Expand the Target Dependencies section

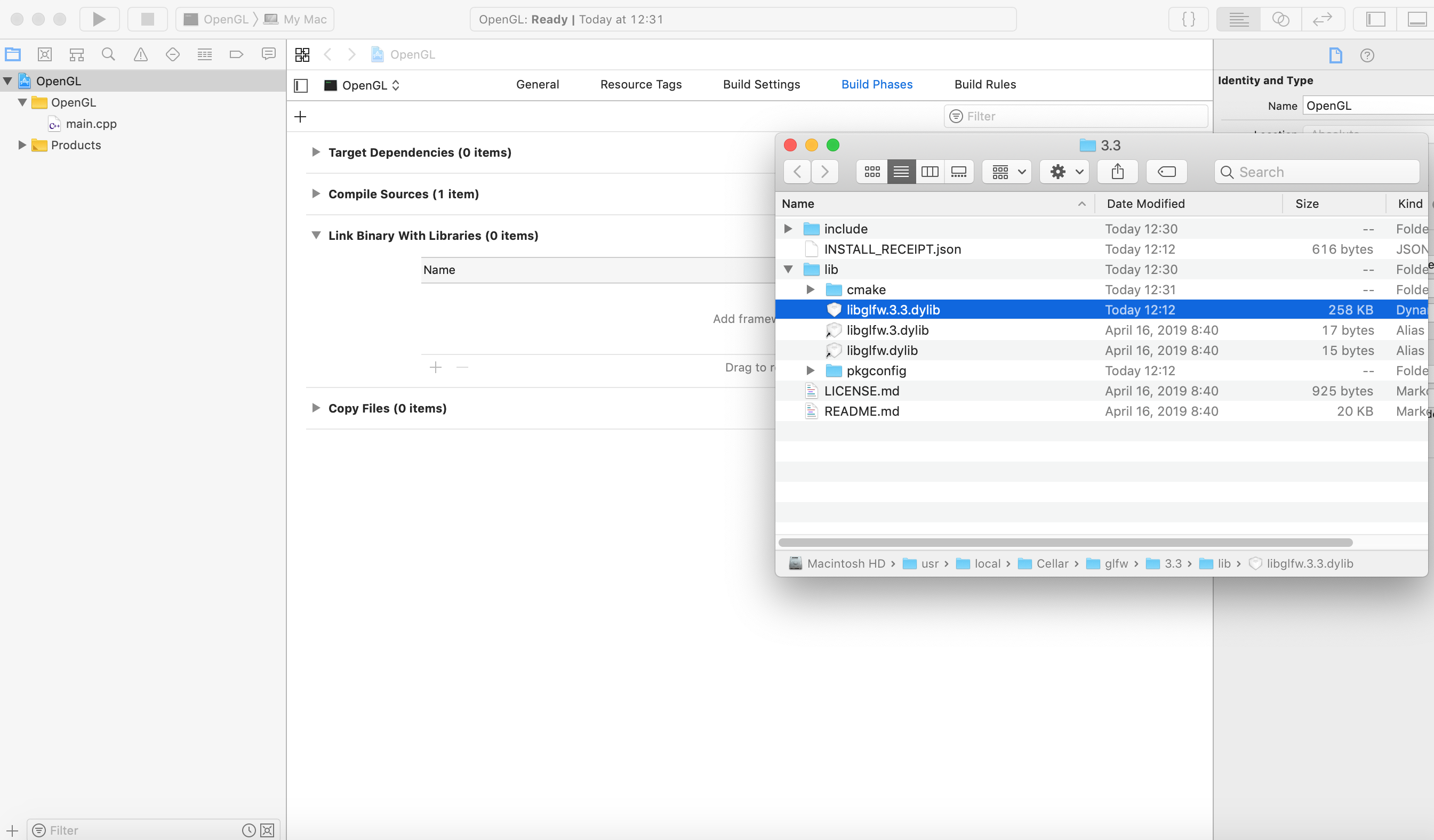click(316, 152)
